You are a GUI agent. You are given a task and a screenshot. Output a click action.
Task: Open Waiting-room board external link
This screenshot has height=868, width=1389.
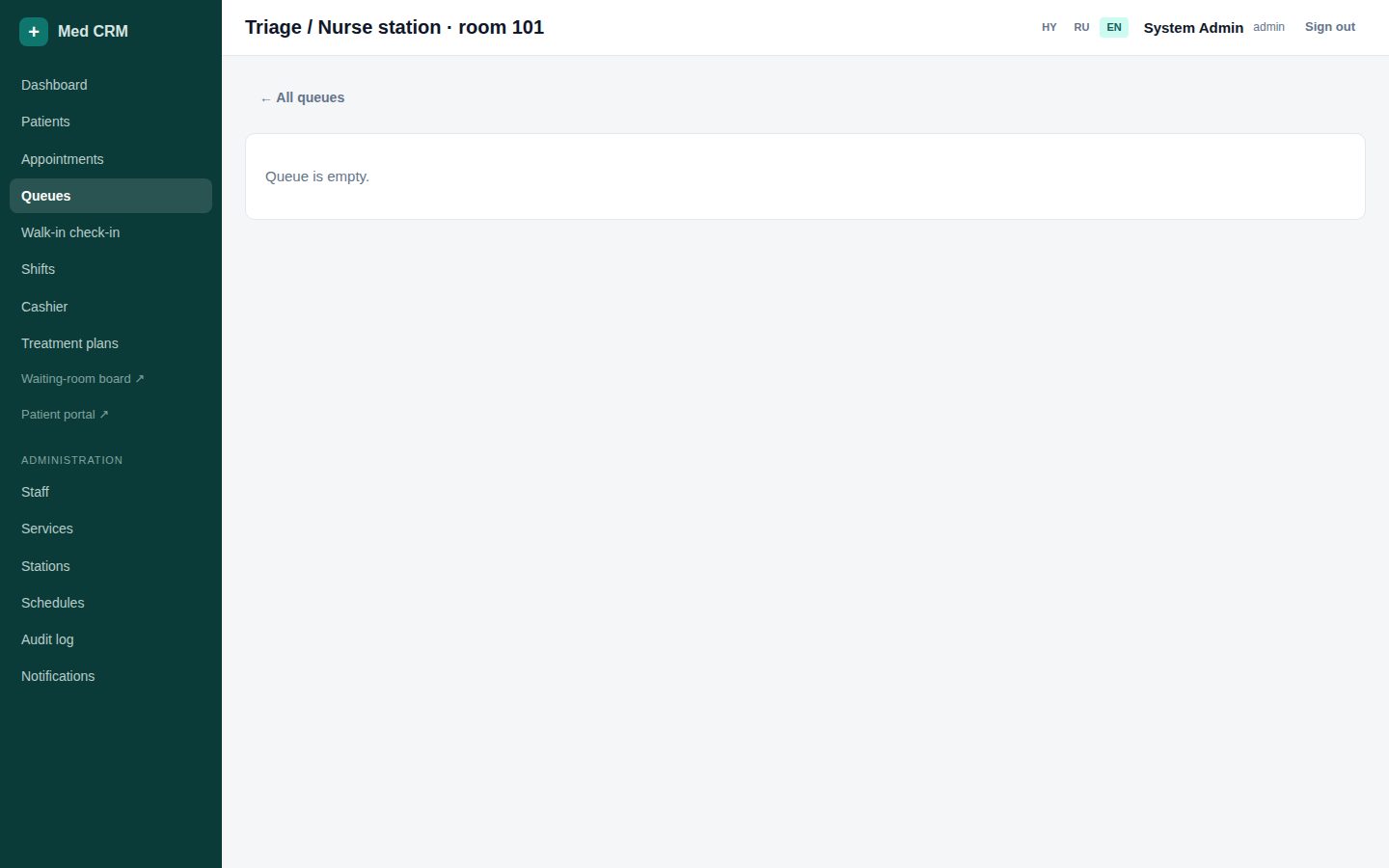click(111, 379)
